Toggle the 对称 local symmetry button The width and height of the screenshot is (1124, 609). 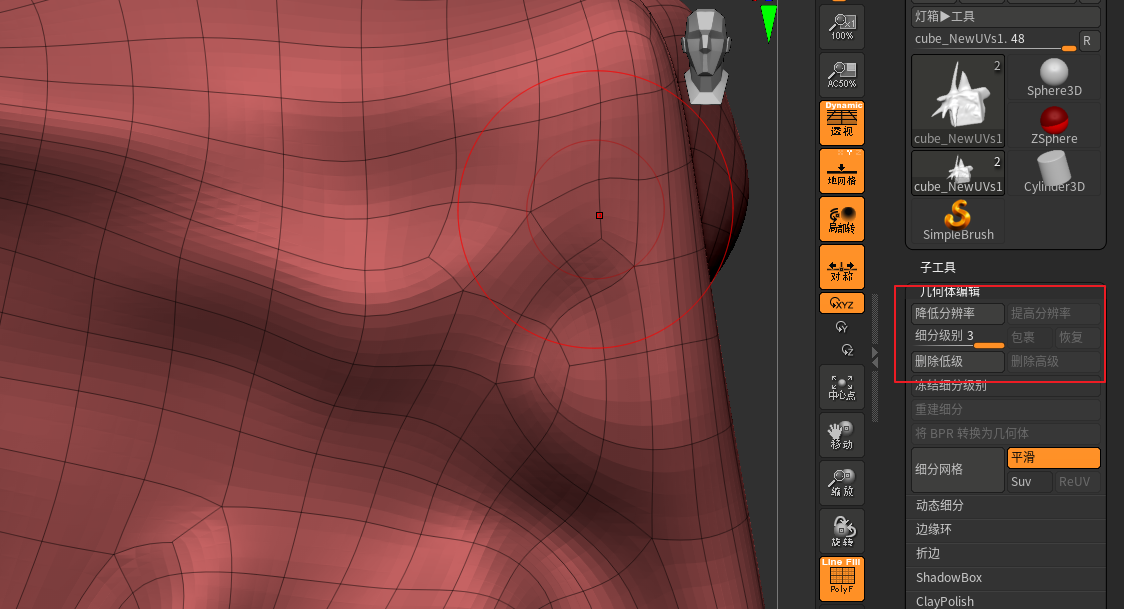coord(842,267)
